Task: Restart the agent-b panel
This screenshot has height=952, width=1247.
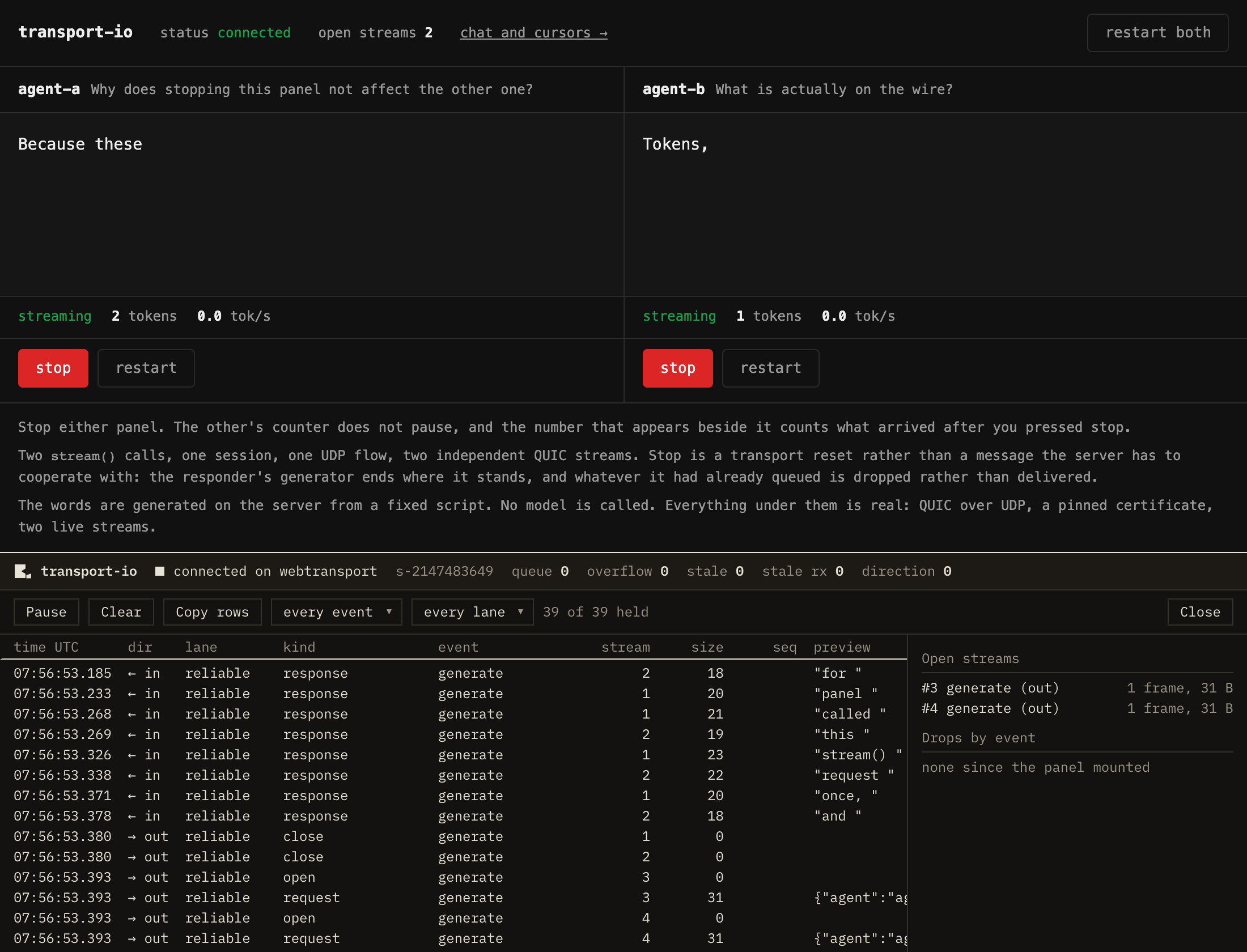Action: 771,368
